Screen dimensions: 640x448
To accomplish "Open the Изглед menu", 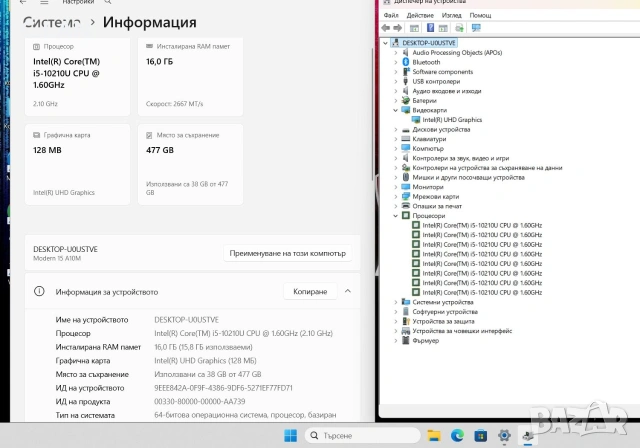I will 451,16.
